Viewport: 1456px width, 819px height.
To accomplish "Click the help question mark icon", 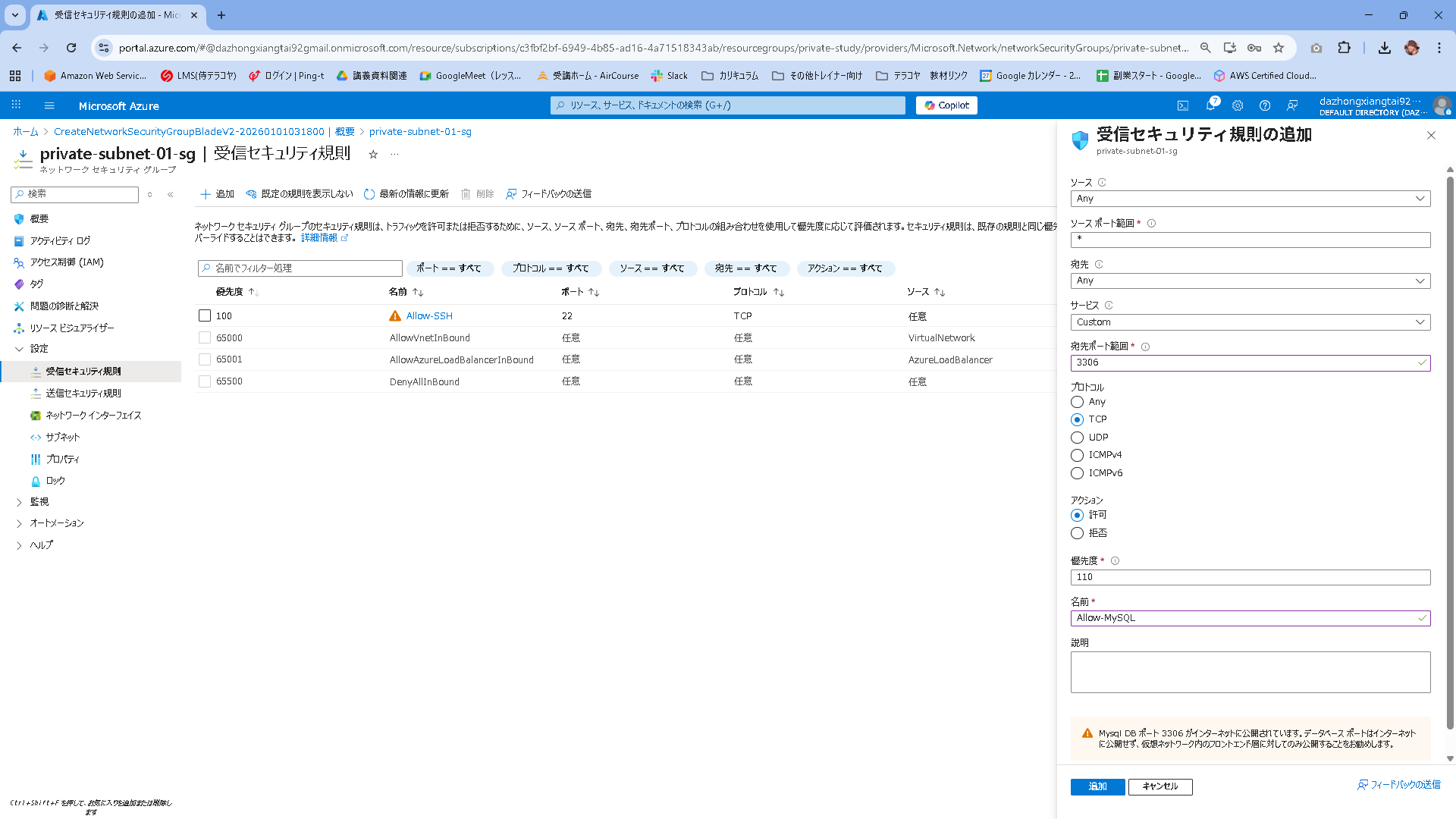I will pos(1264,105).
